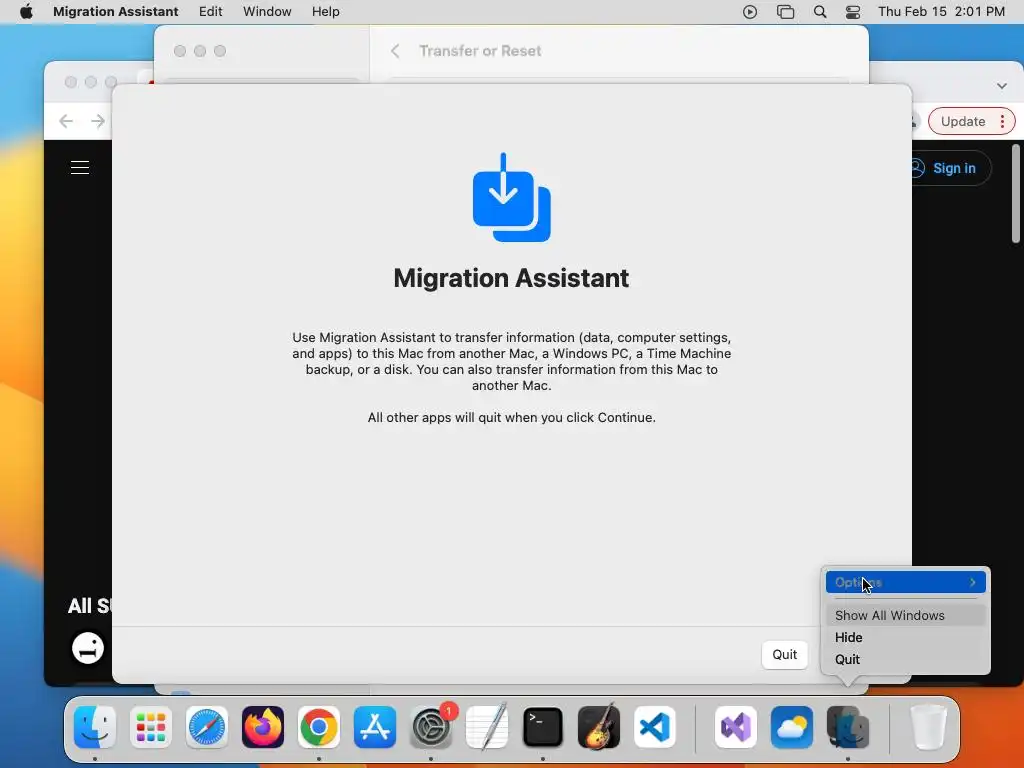Launch Terminal from the Dock

(x=543, y=727)
